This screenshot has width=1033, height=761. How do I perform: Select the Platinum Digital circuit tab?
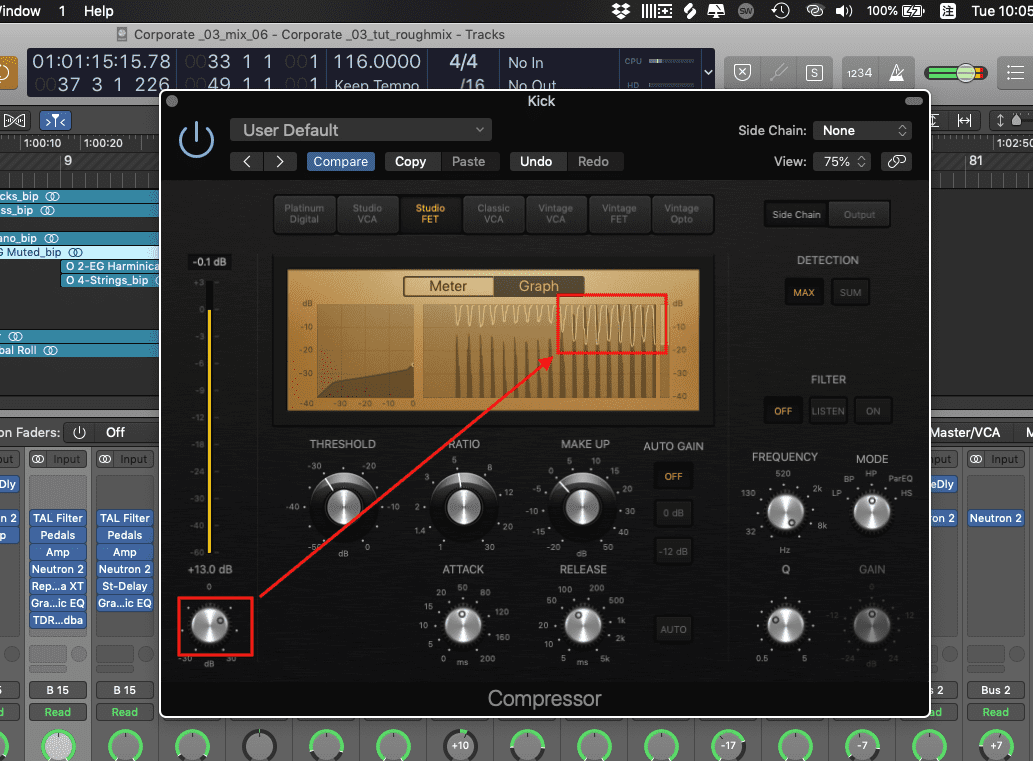pyautogui.click(x=304, y=213)
